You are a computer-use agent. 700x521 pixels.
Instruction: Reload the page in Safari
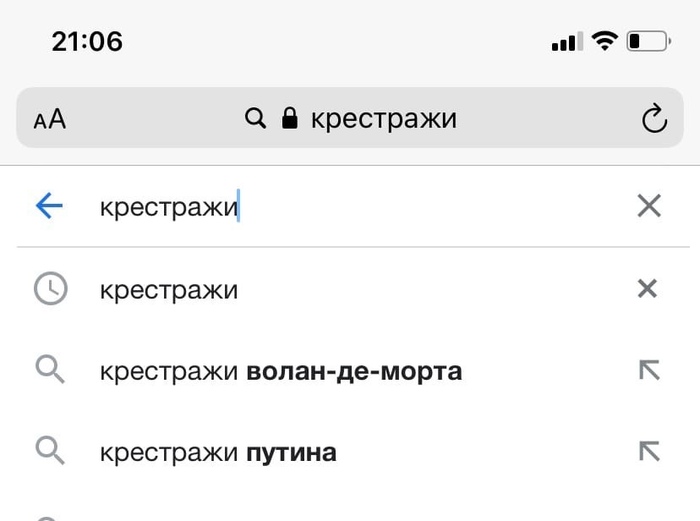653,120
